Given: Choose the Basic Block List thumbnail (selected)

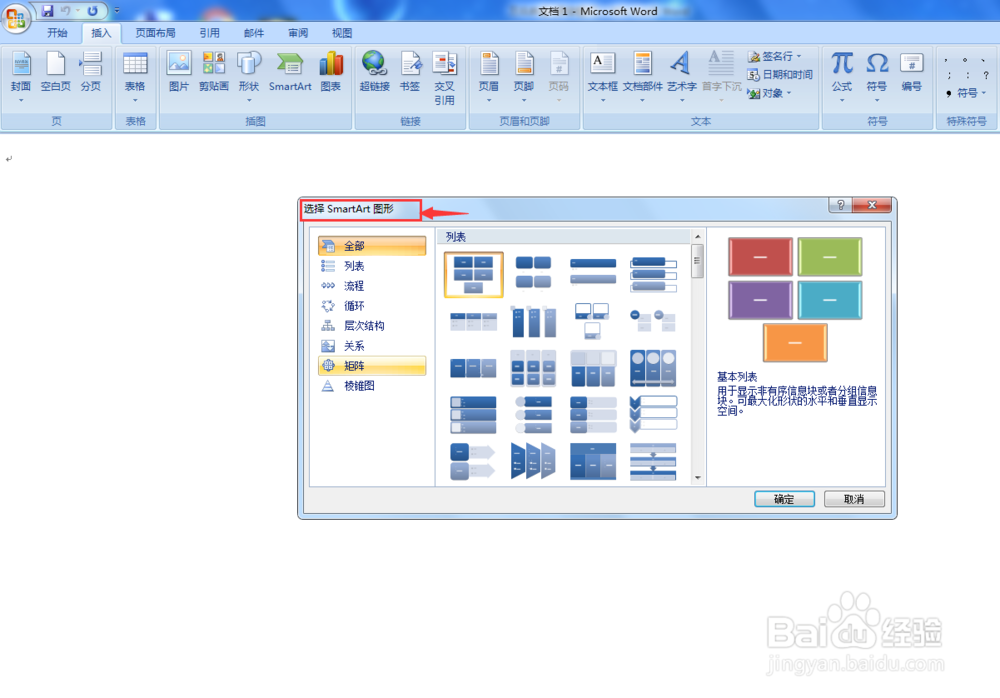Looking at the screenshot, I should click(x=473, y=274).
